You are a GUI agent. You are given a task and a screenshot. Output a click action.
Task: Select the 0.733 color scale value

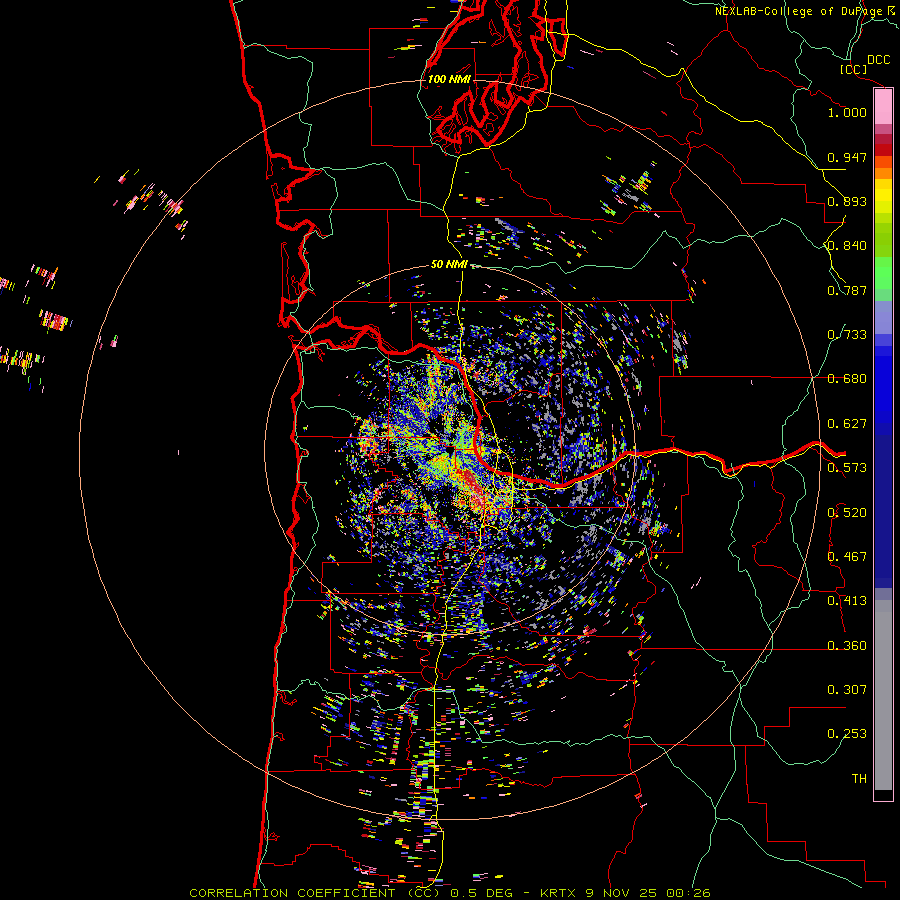click(847, 335)
